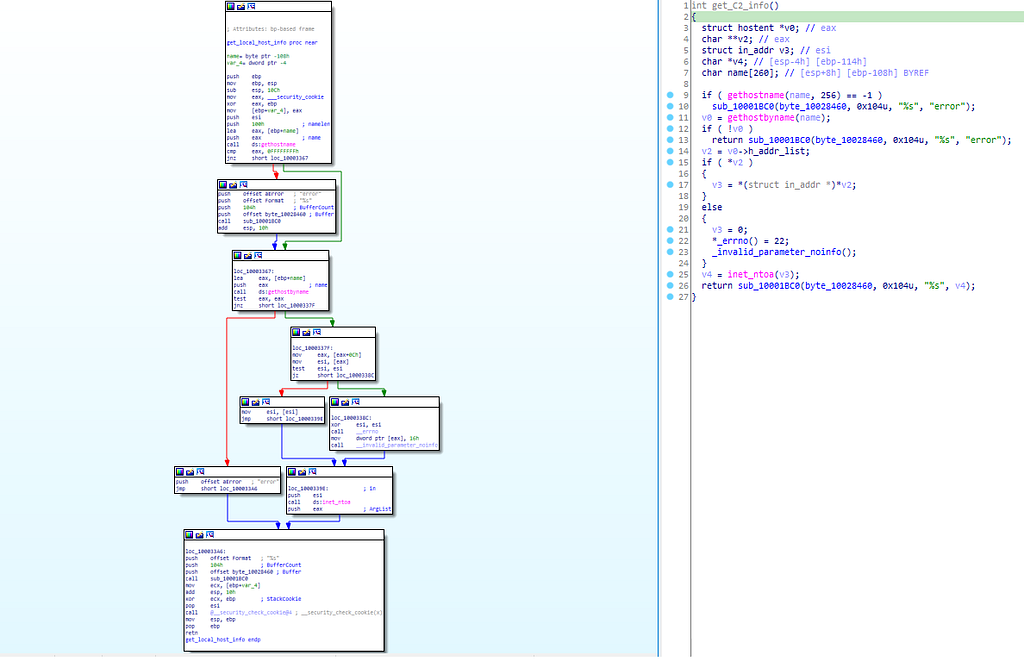Toggle breakpoint dot on pseudocode line 14

[x=670, y=151]
